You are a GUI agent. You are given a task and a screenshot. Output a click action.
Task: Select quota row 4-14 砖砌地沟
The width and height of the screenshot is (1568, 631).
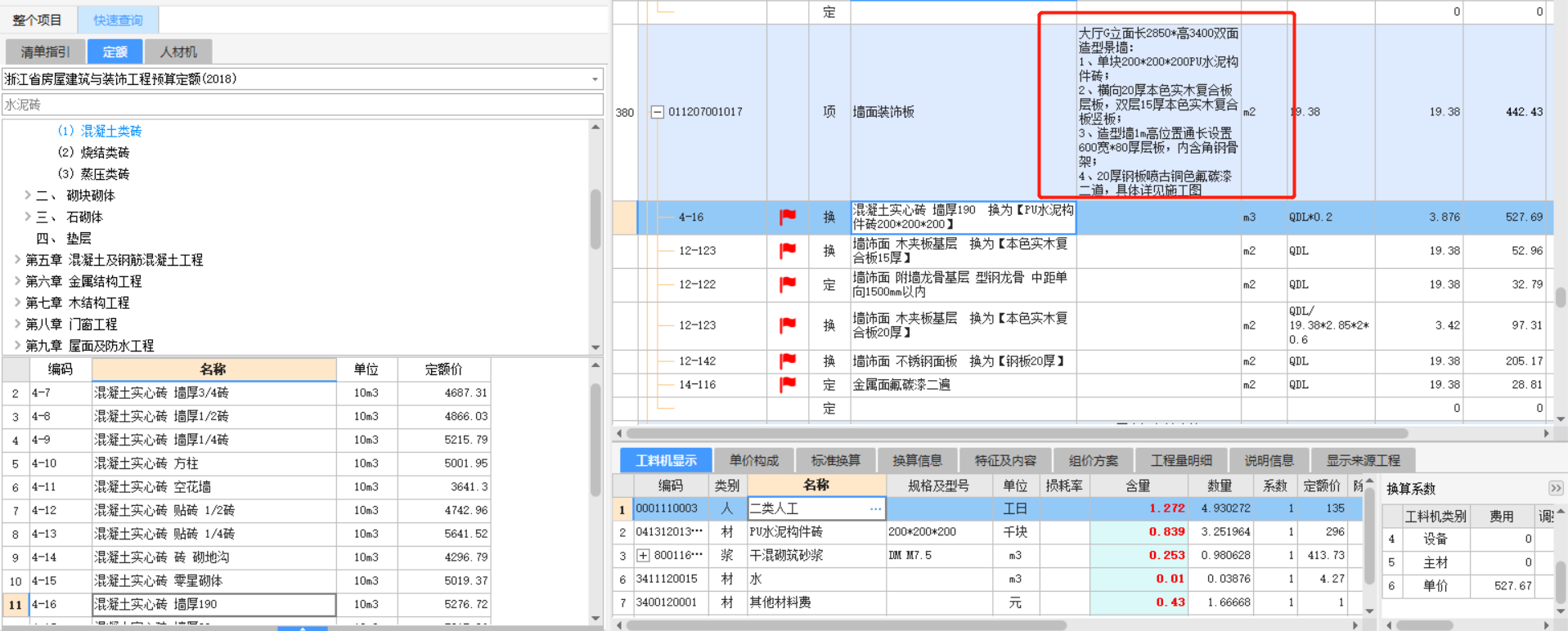247,557
